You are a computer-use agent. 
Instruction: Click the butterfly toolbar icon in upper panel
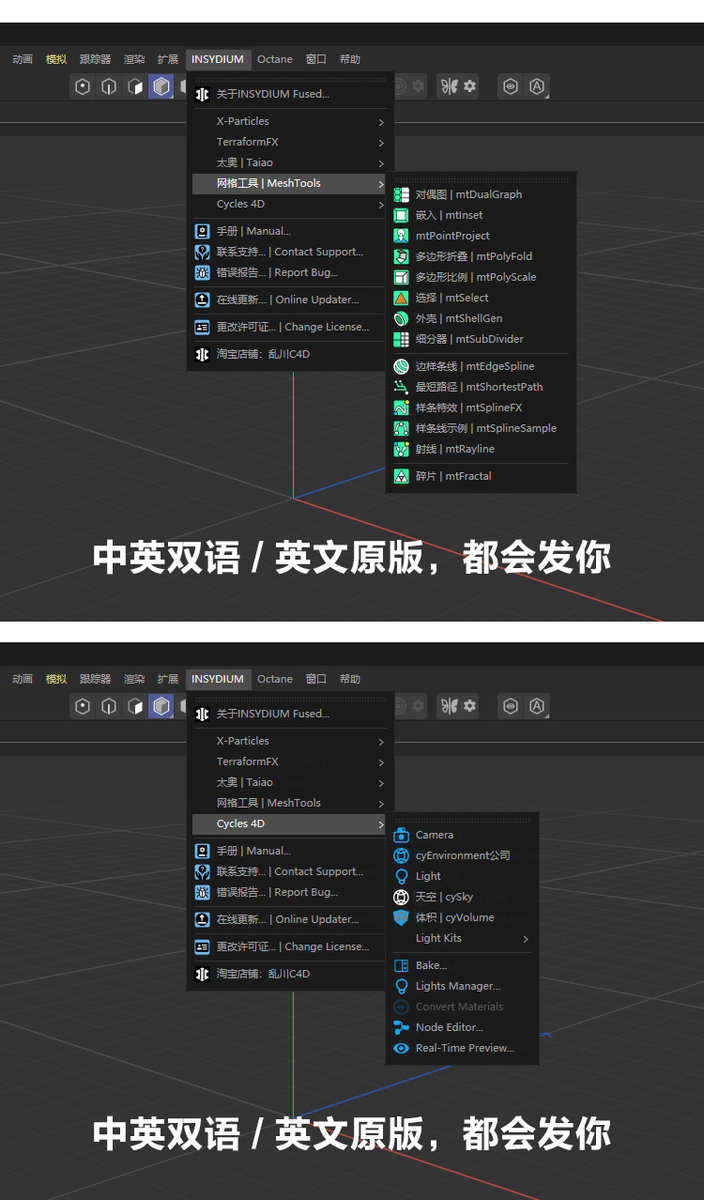449,87
